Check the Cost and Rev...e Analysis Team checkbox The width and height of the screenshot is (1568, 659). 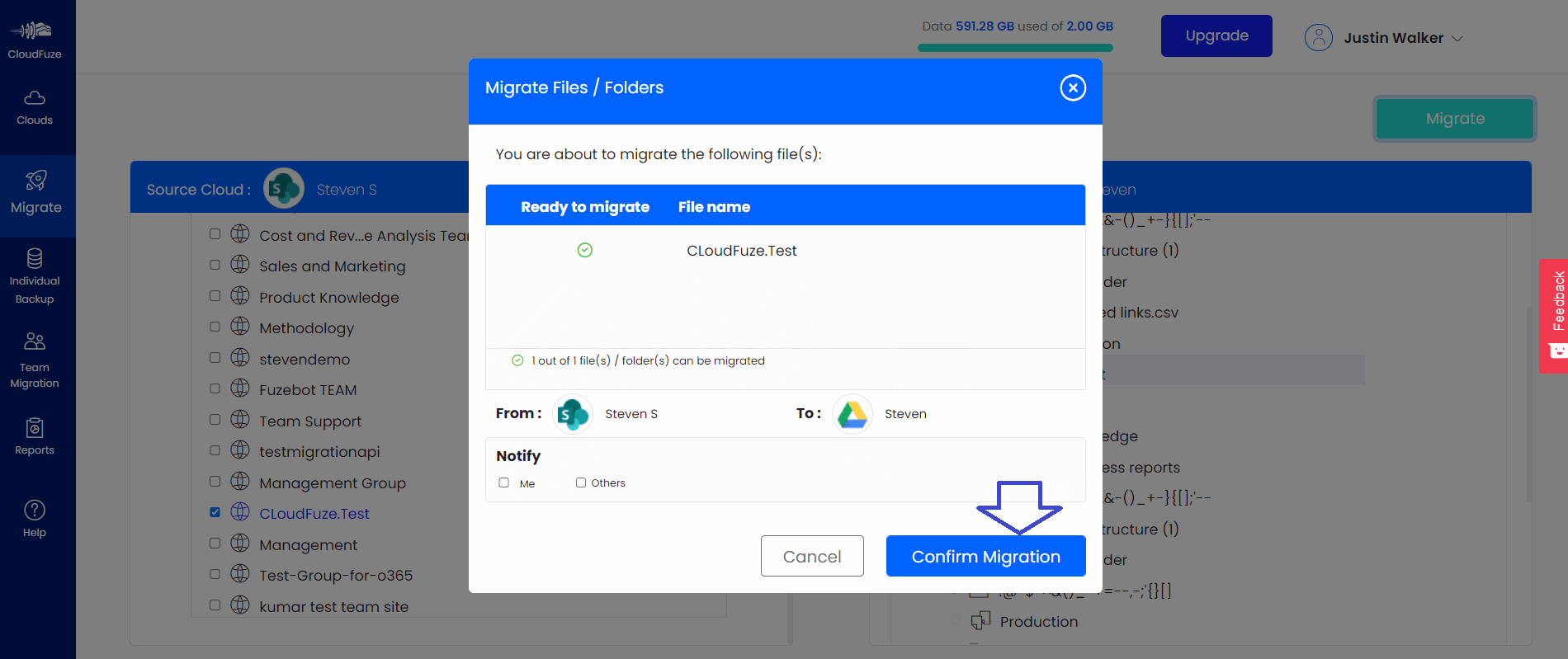pyautogui.click(x=215, y=234)
